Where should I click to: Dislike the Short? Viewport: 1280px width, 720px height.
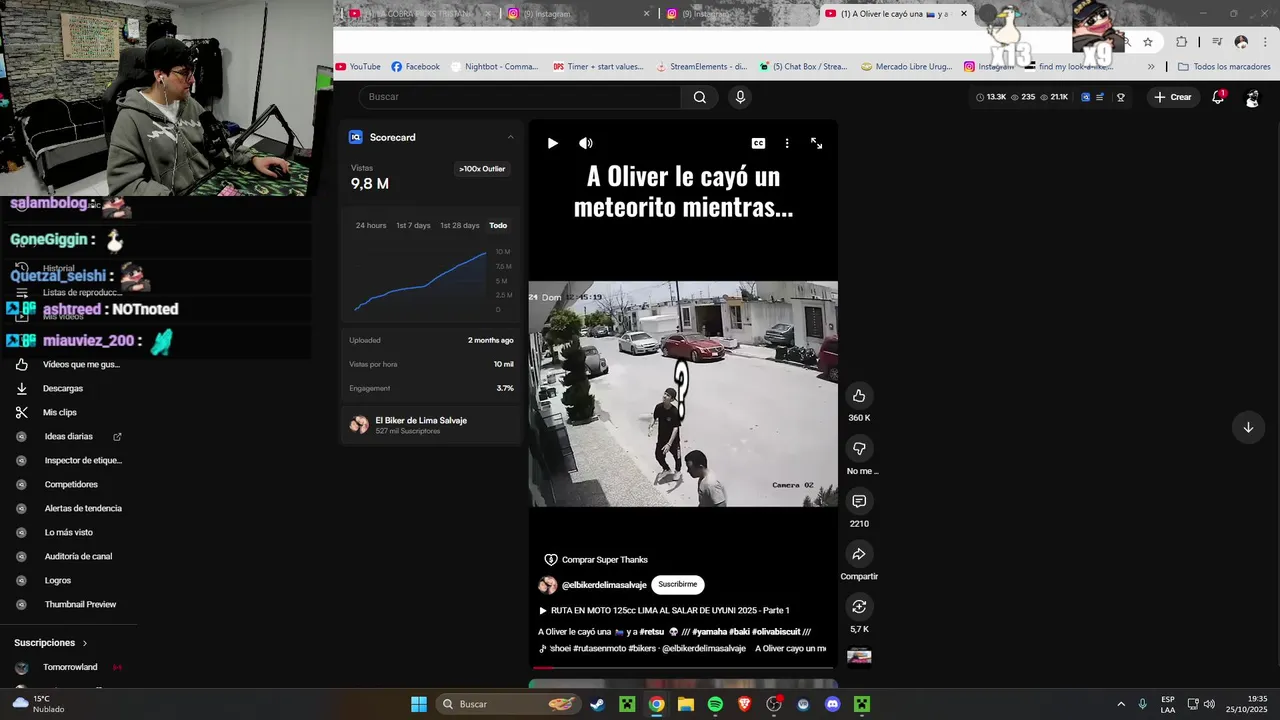pyautogui.click(x=859, y=448)
